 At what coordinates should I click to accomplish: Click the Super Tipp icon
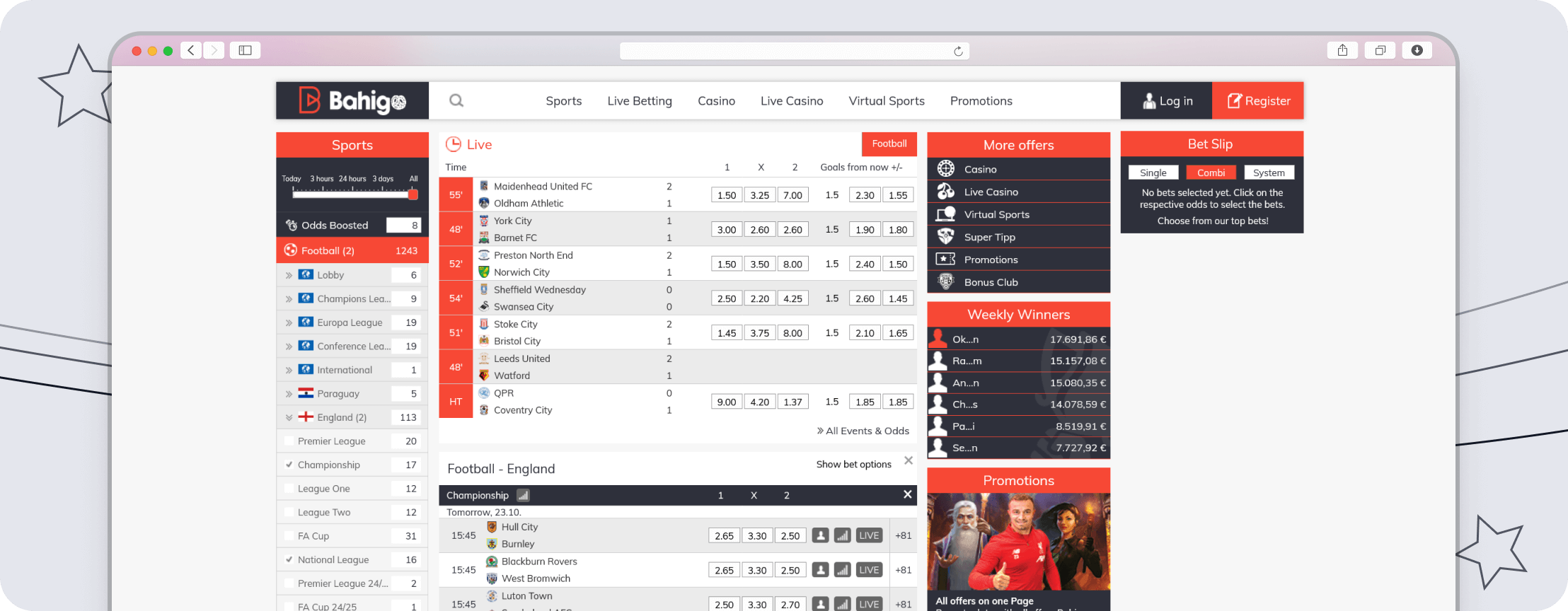(946, 237)
